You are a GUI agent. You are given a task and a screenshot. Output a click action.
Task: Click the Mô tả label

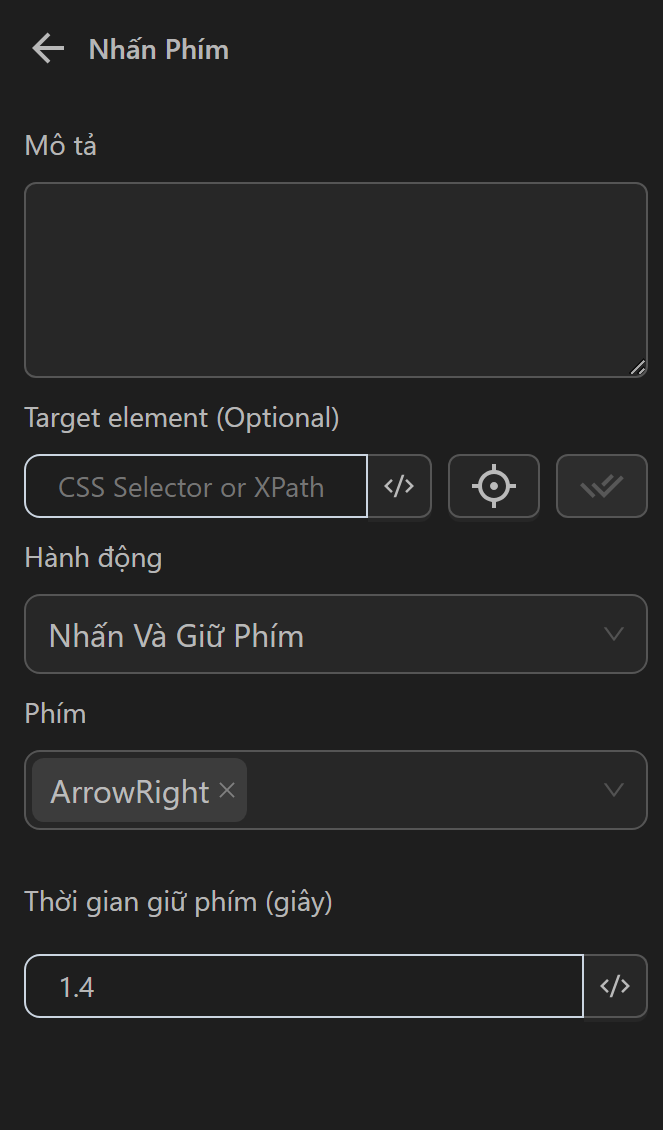point(61,146)
